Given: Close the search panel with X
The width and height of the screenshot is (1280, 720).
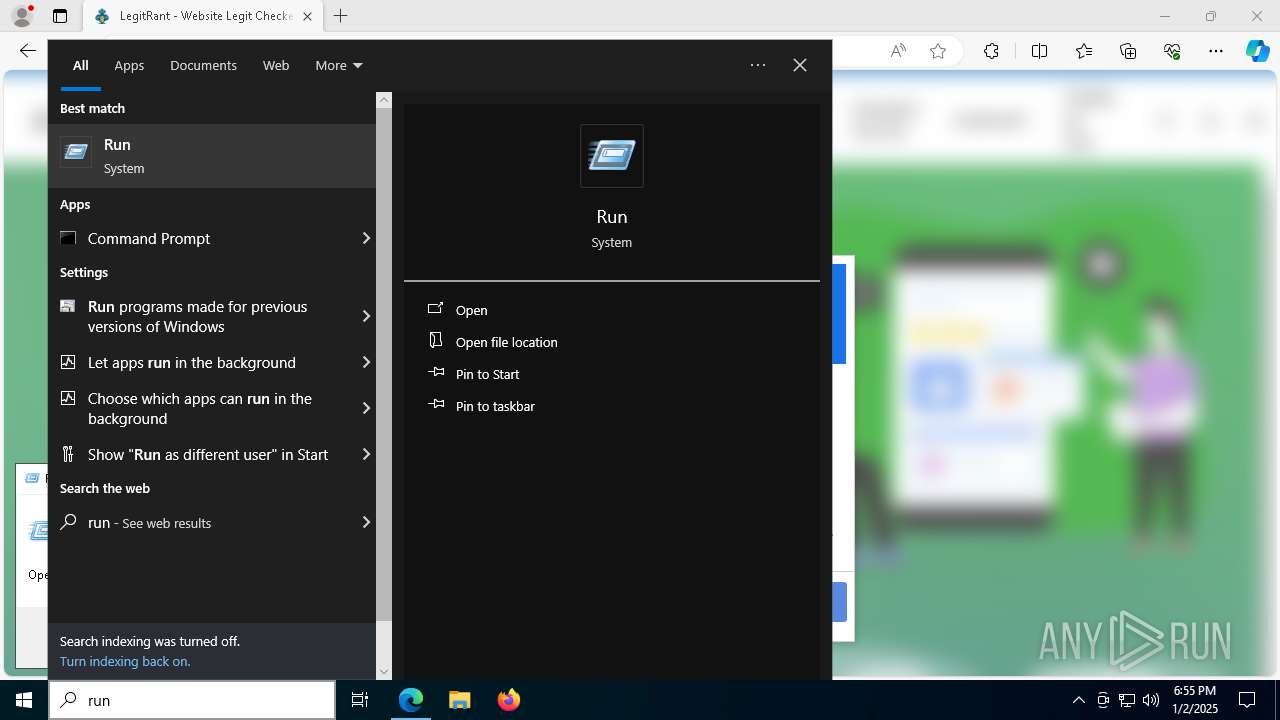Looking at the screenshot, I should 799,65.
